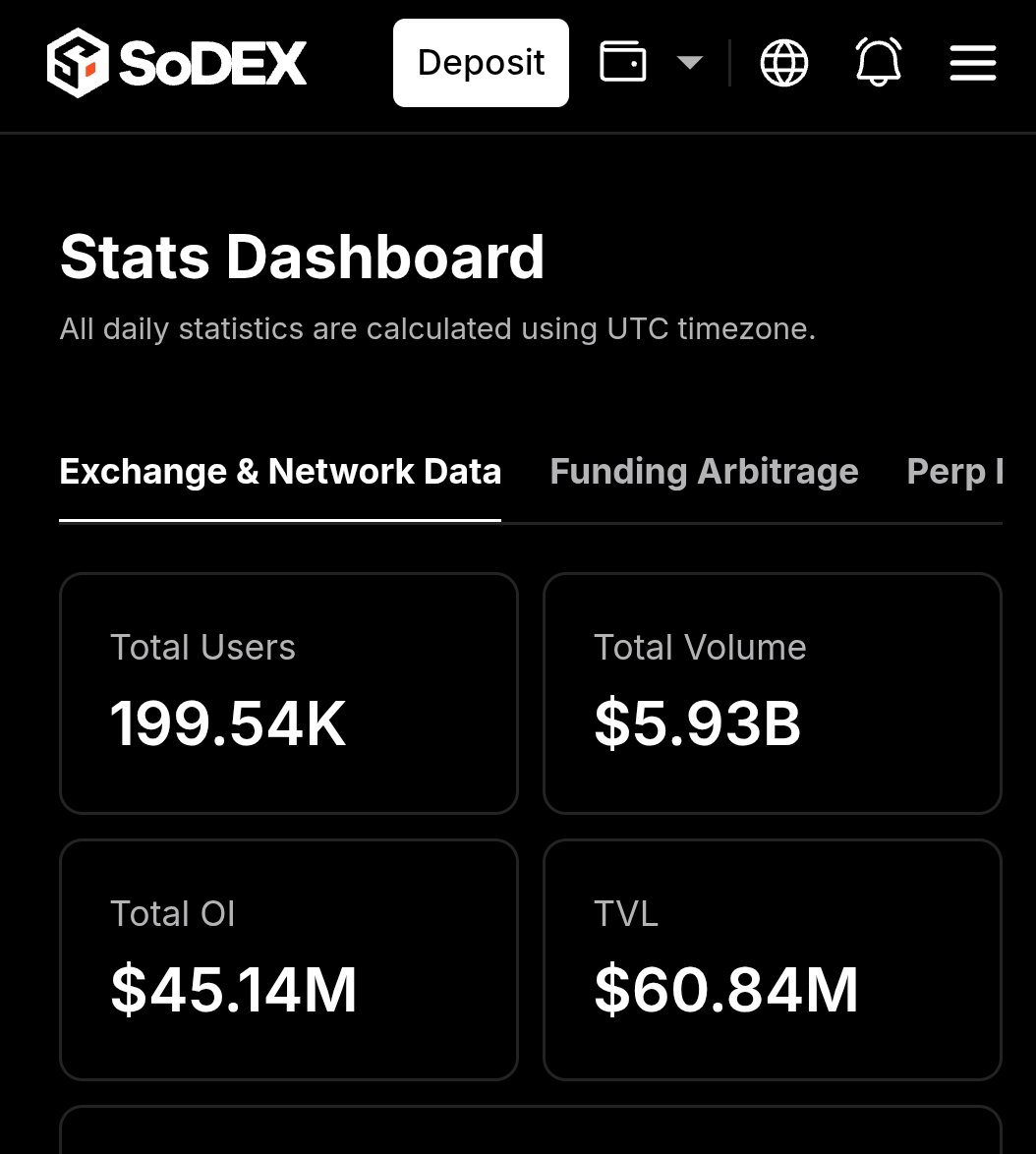Open the hamburger menu
This screenshot has width=1036, height=1154.
(x=973, y=63)
